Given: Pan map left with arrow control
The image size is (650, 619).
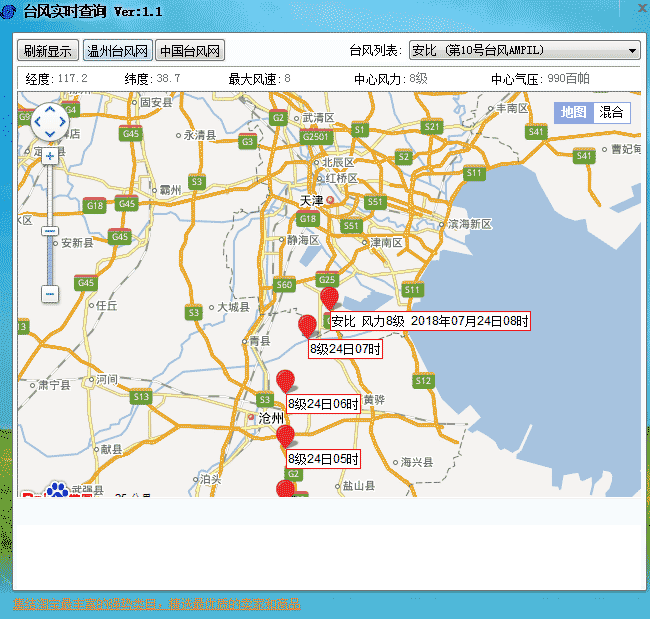Looking at the screenshot, I should pos(37,121).
